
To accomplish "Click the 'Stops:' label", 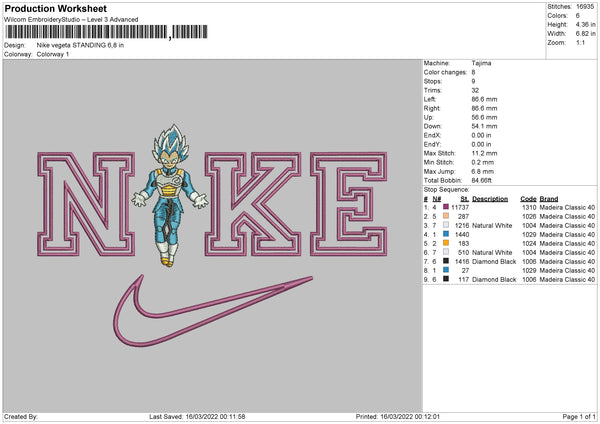I will pos(432,82).
